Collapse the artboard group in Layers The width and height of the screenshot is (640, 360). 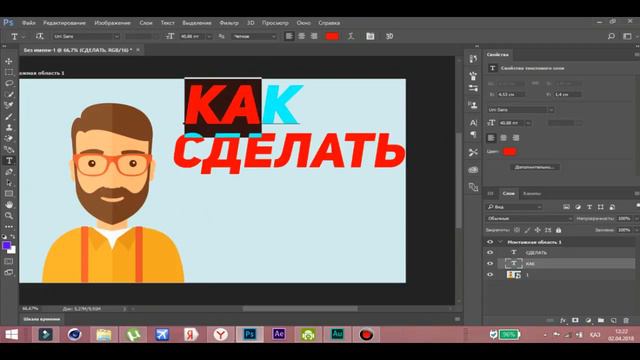500,242
